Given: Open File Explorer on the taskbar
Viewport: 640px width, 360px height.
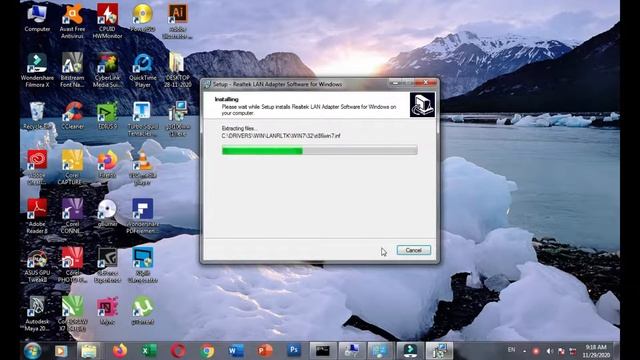Looking at the screenshot, I should [89, 351].
